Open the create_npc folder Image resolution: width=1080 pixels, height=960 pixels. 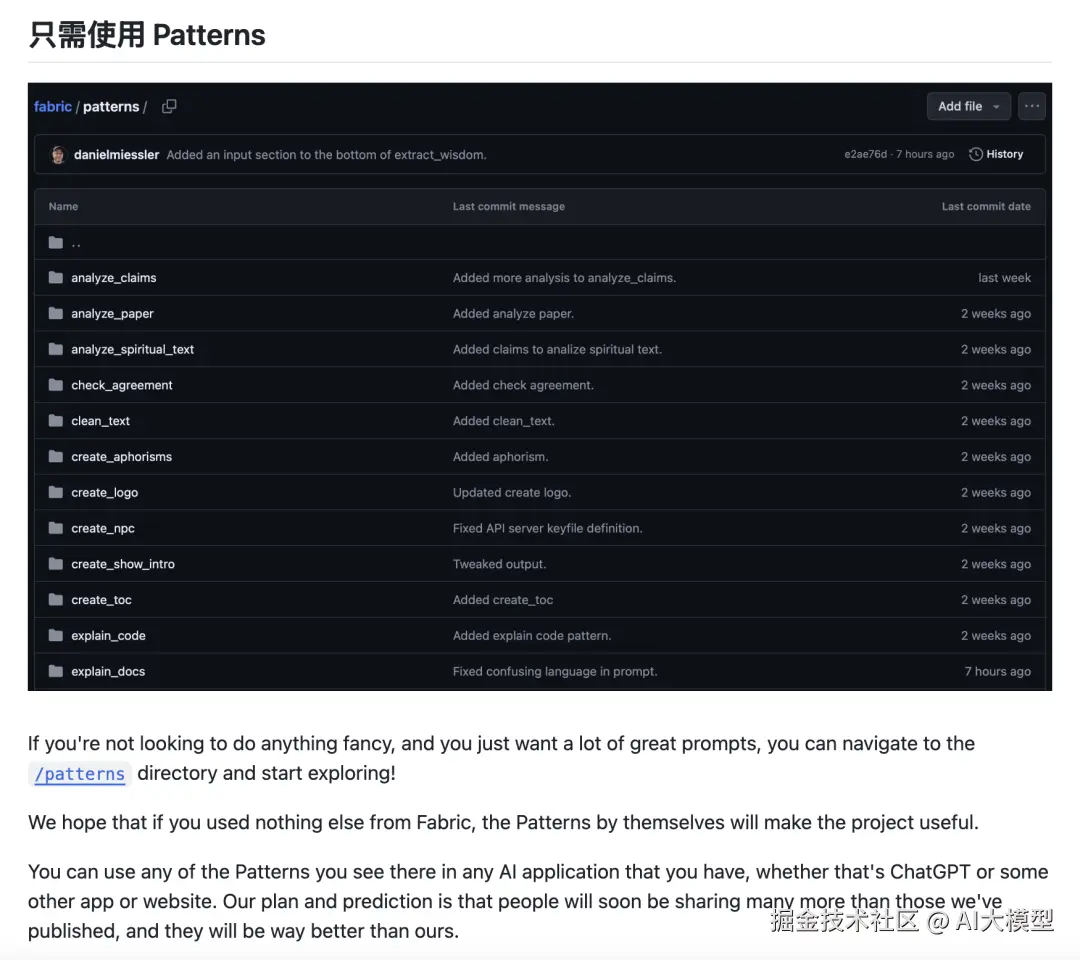pos(102,529)
